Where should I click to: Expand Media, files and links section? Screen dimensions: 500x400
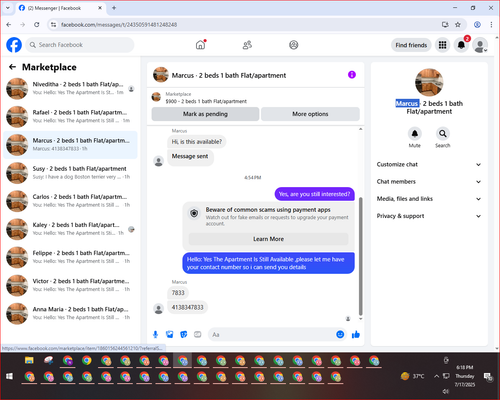429,199
